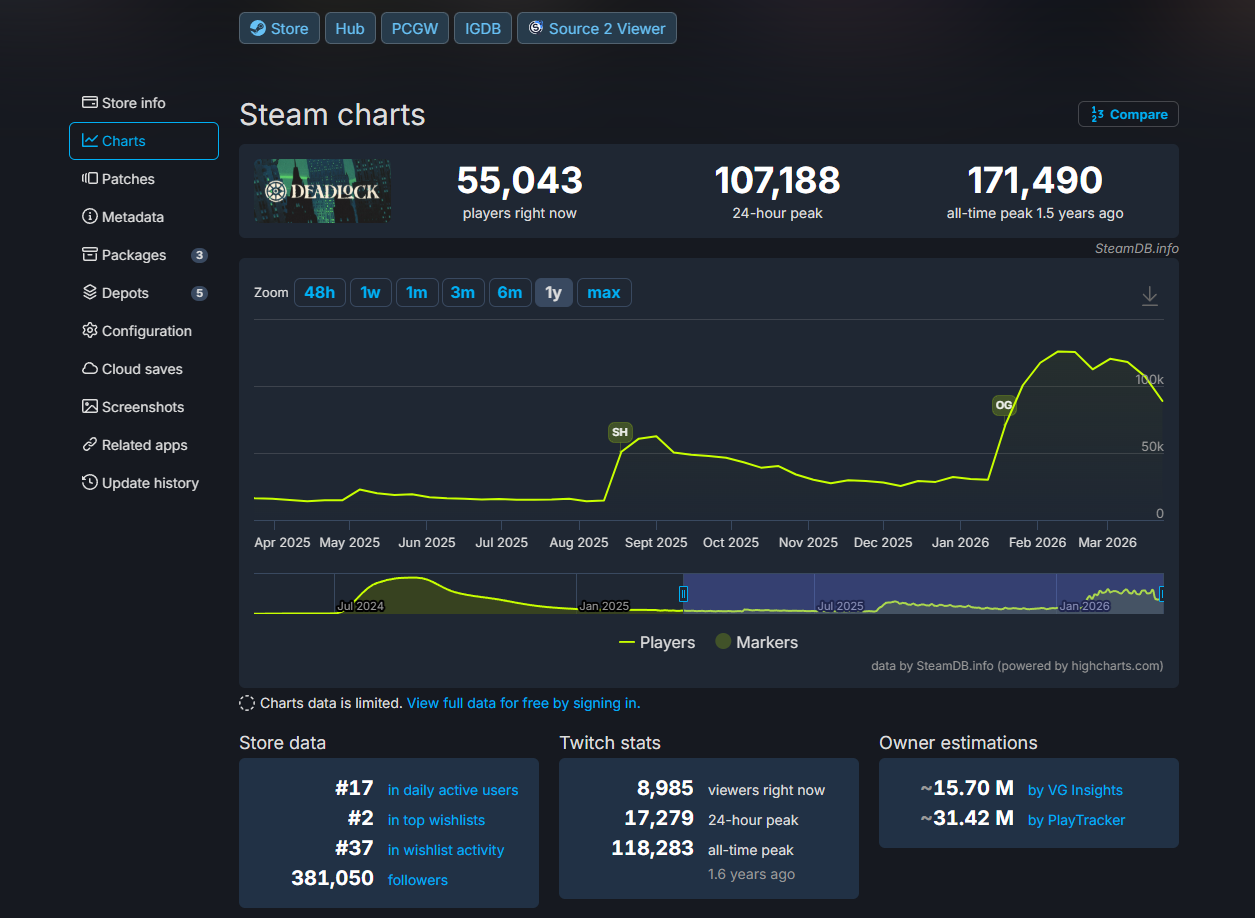Click the Steam icon in Store button
The width and height of the screenshot is (1255, 918).
(258, 28)
